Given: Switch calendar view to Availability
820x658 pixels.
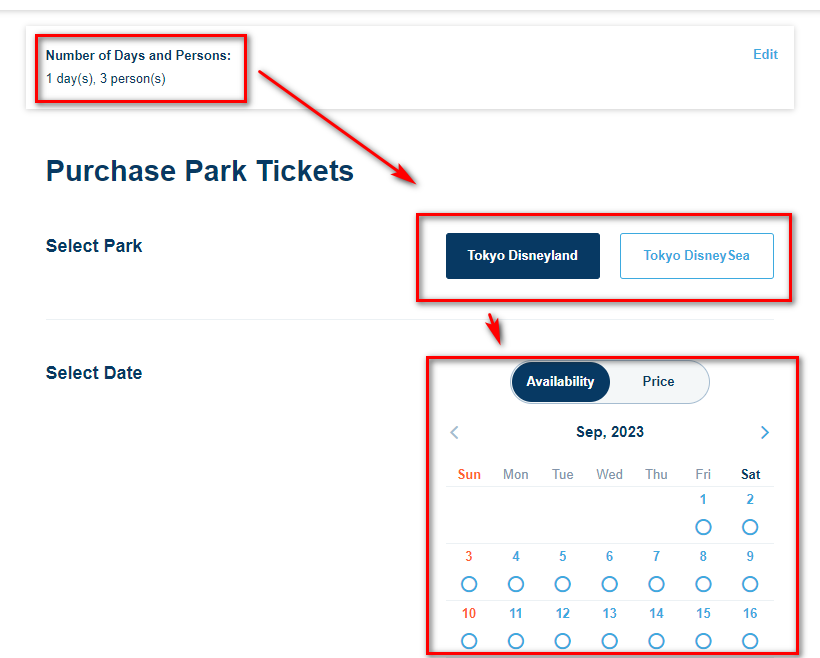Looking at the screenshot, I should pos(560,382).
